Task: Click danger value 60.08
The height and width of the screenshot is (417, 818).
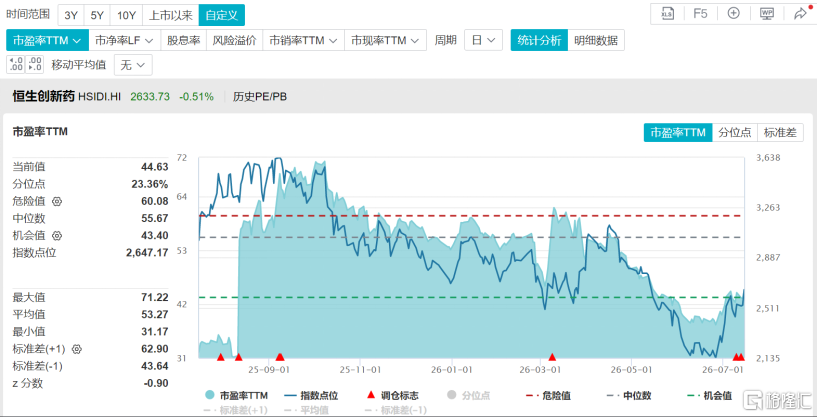Action: (154, 201)
